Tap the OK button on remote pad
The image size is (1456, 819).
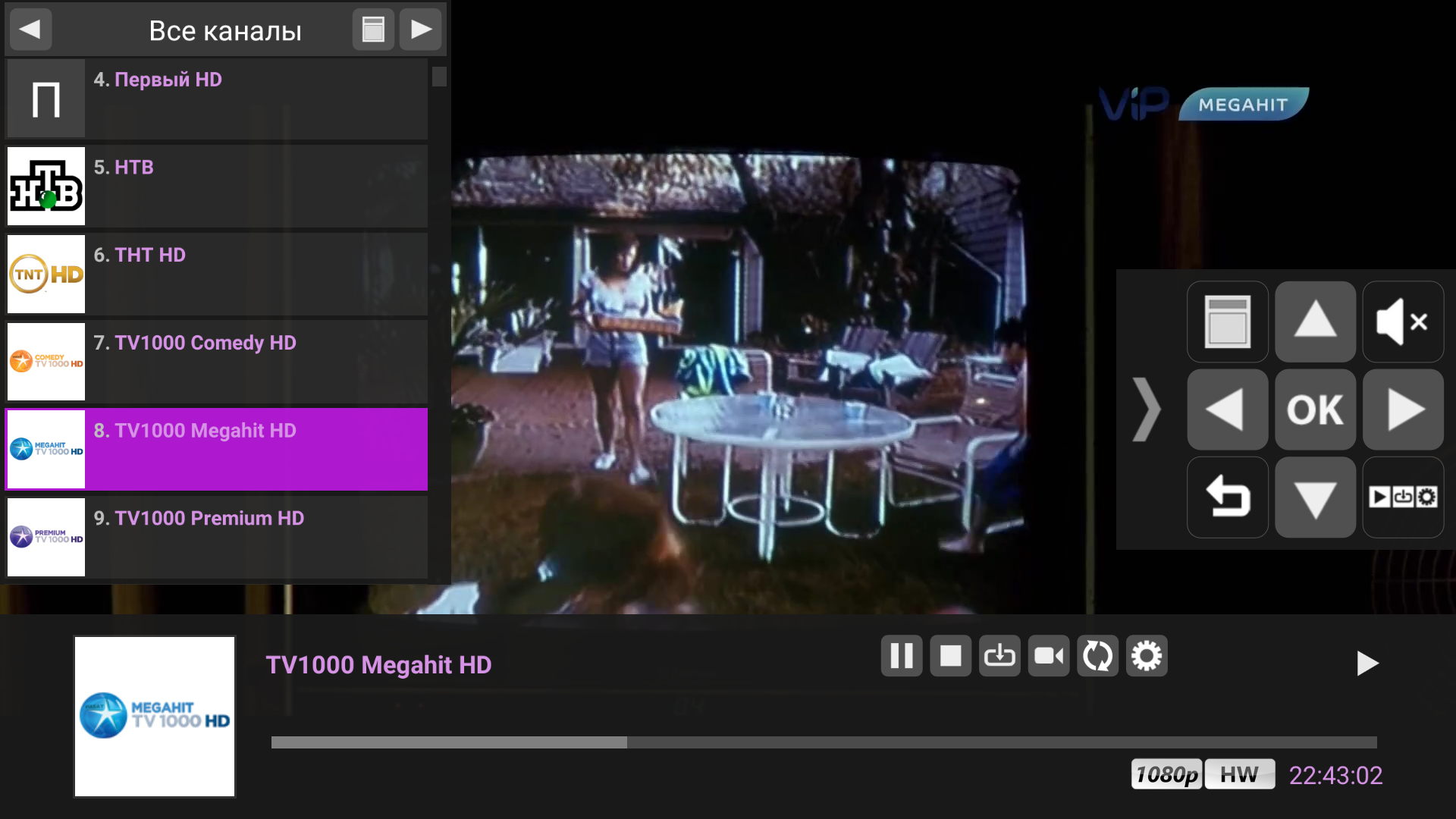[x=1315, y=409]
